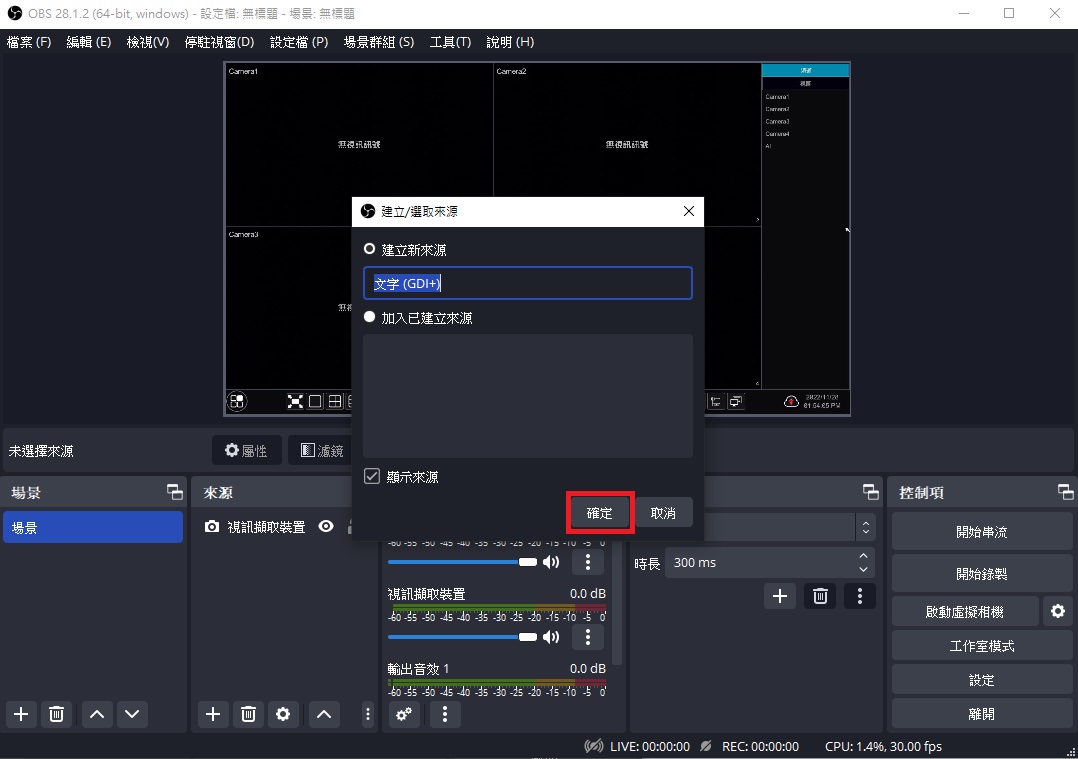
Task: Open source properties via 來源 panel gear icon
Action: (x=283, y=714)
